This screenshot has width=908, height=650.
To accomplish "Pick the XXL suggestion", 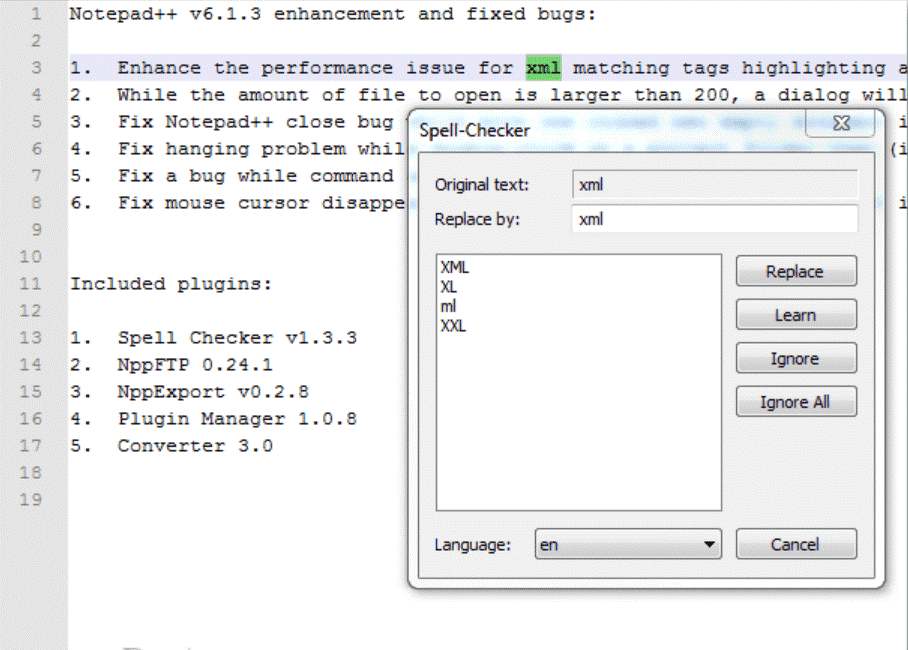I will point(453,326).
